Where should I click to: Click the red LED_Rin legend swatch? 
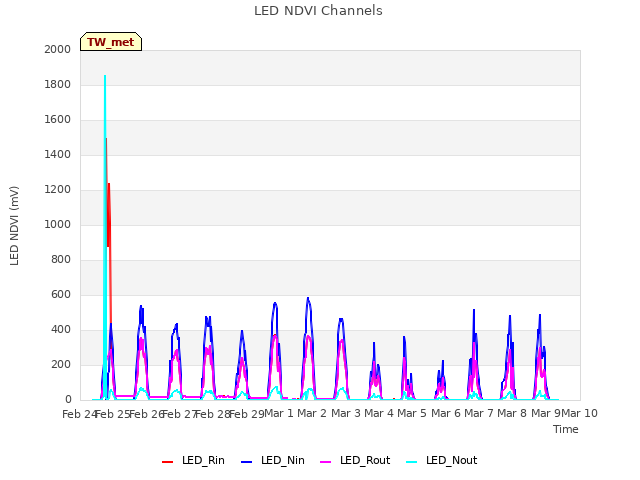click(167, 462)
